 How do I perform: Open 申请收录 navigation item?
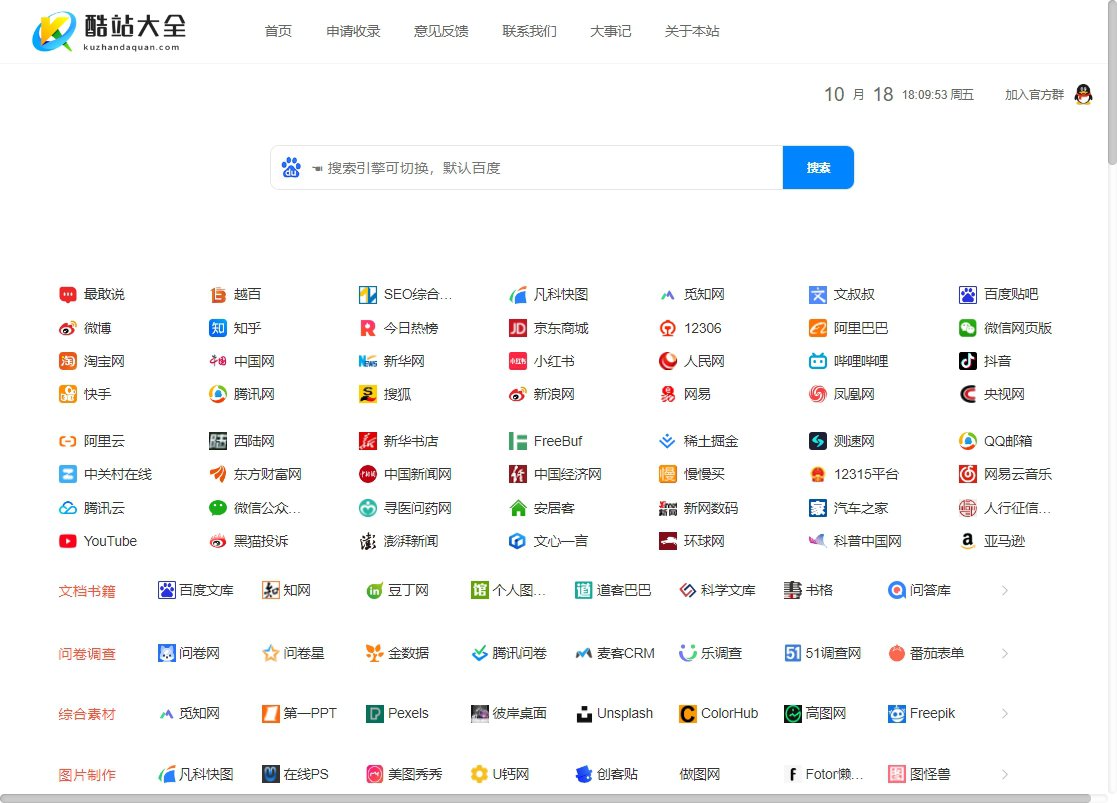click(353, 31)
